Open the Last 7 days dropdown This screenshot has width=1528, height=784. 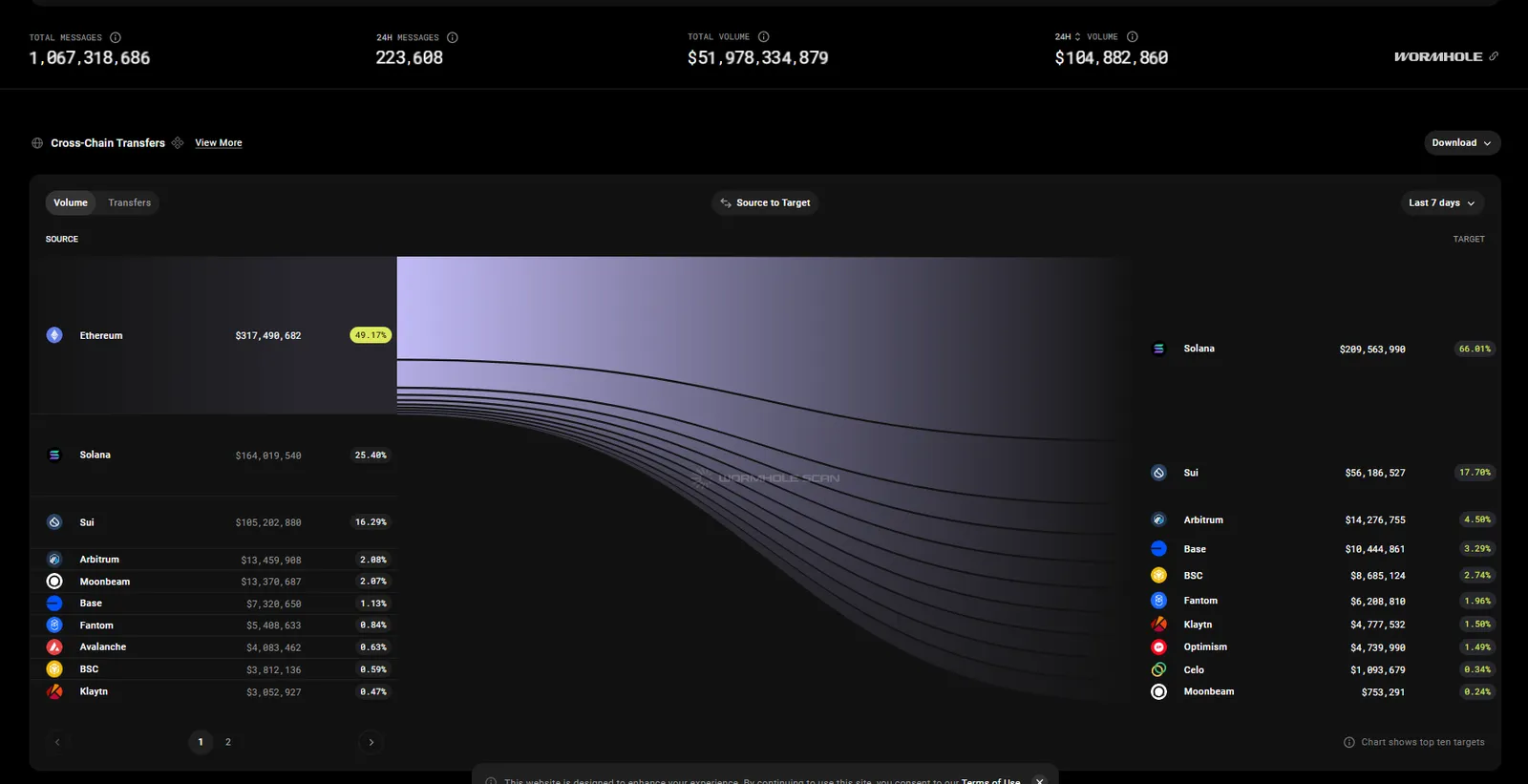click(1442, 202)
